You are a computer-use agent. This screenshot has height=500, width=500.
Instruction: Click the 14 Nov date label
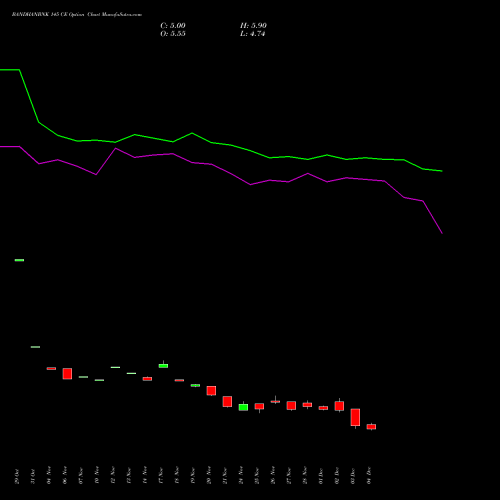(x=145, y=476)
